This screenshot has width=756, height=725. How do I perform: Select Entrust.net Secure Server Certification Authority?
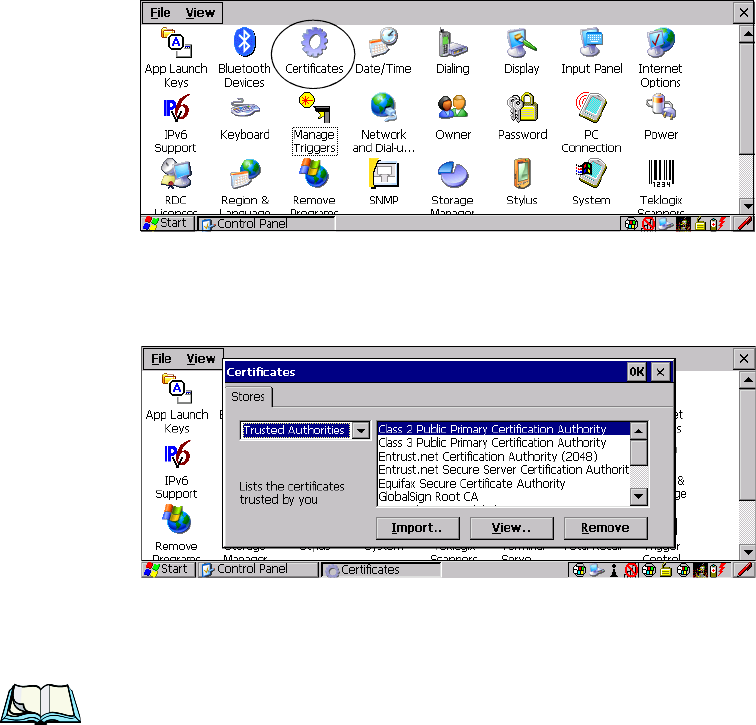[x=503, y=470]
